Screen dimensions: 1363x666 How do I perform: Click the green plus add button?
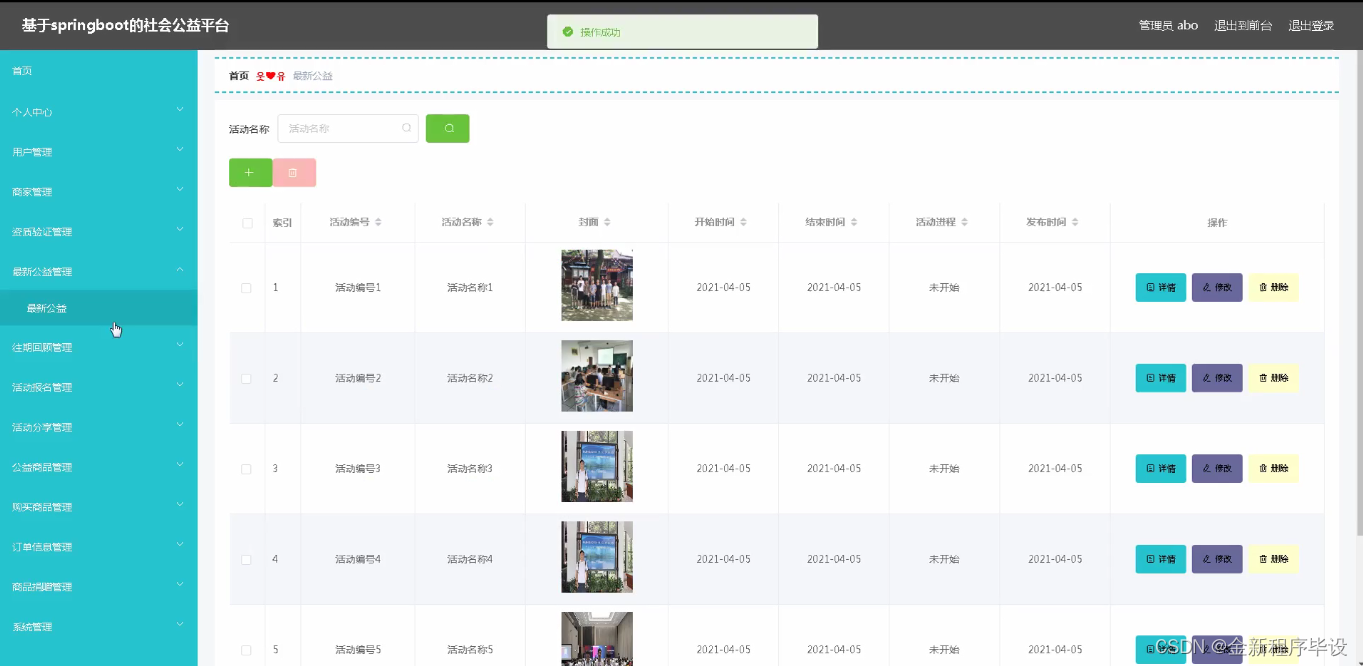250,172
